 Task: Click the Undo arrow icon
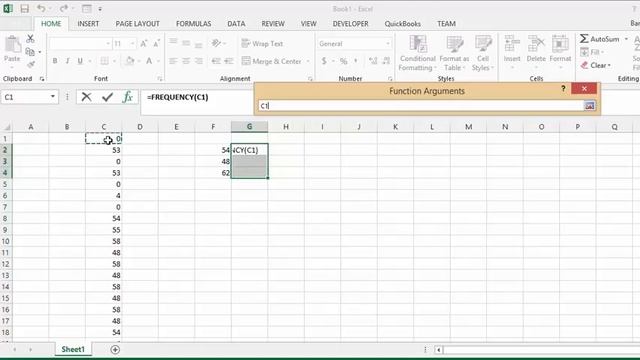tap(41, 9)
